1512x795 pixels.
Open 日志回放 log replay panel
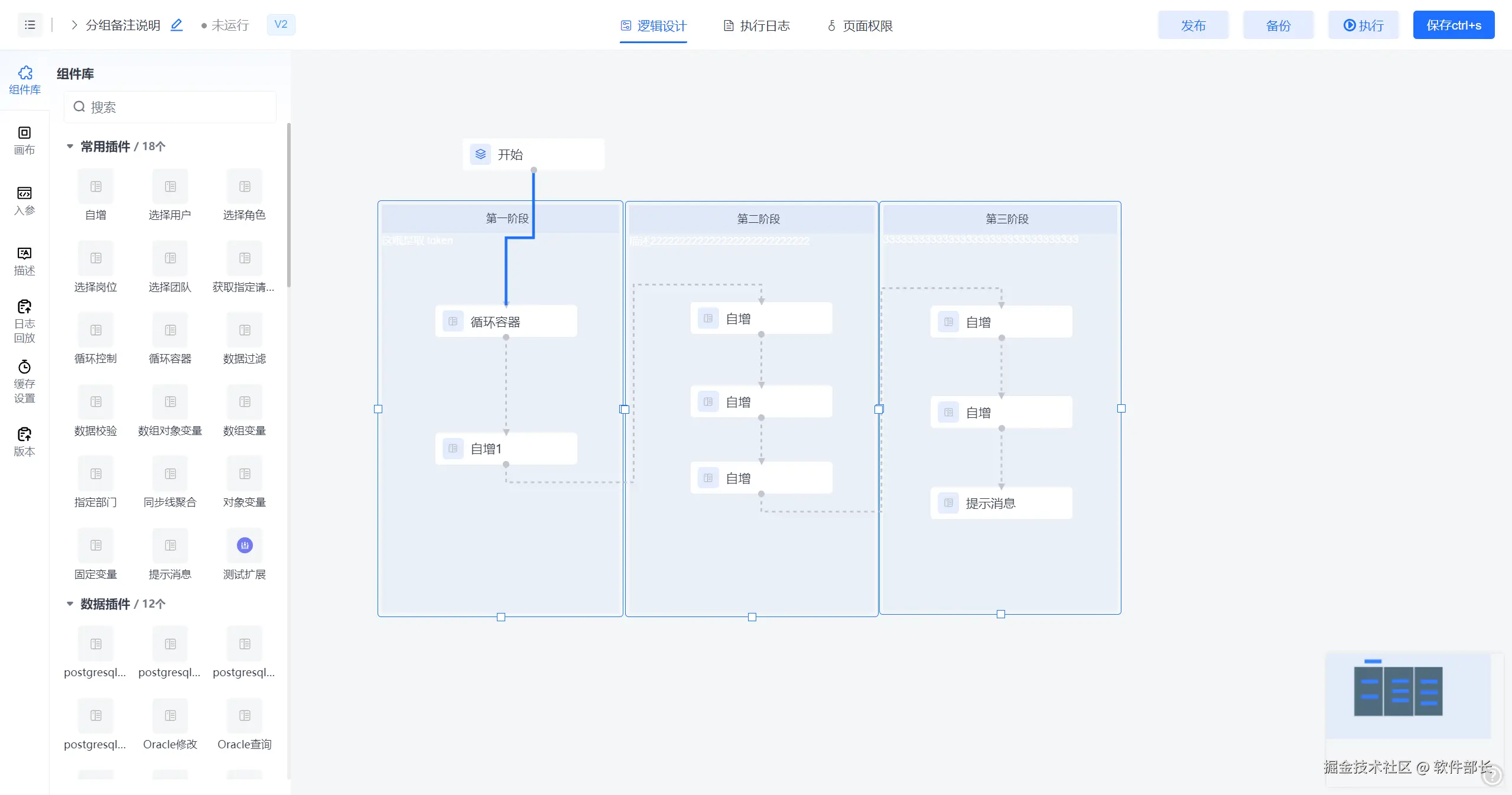[24, 321]
